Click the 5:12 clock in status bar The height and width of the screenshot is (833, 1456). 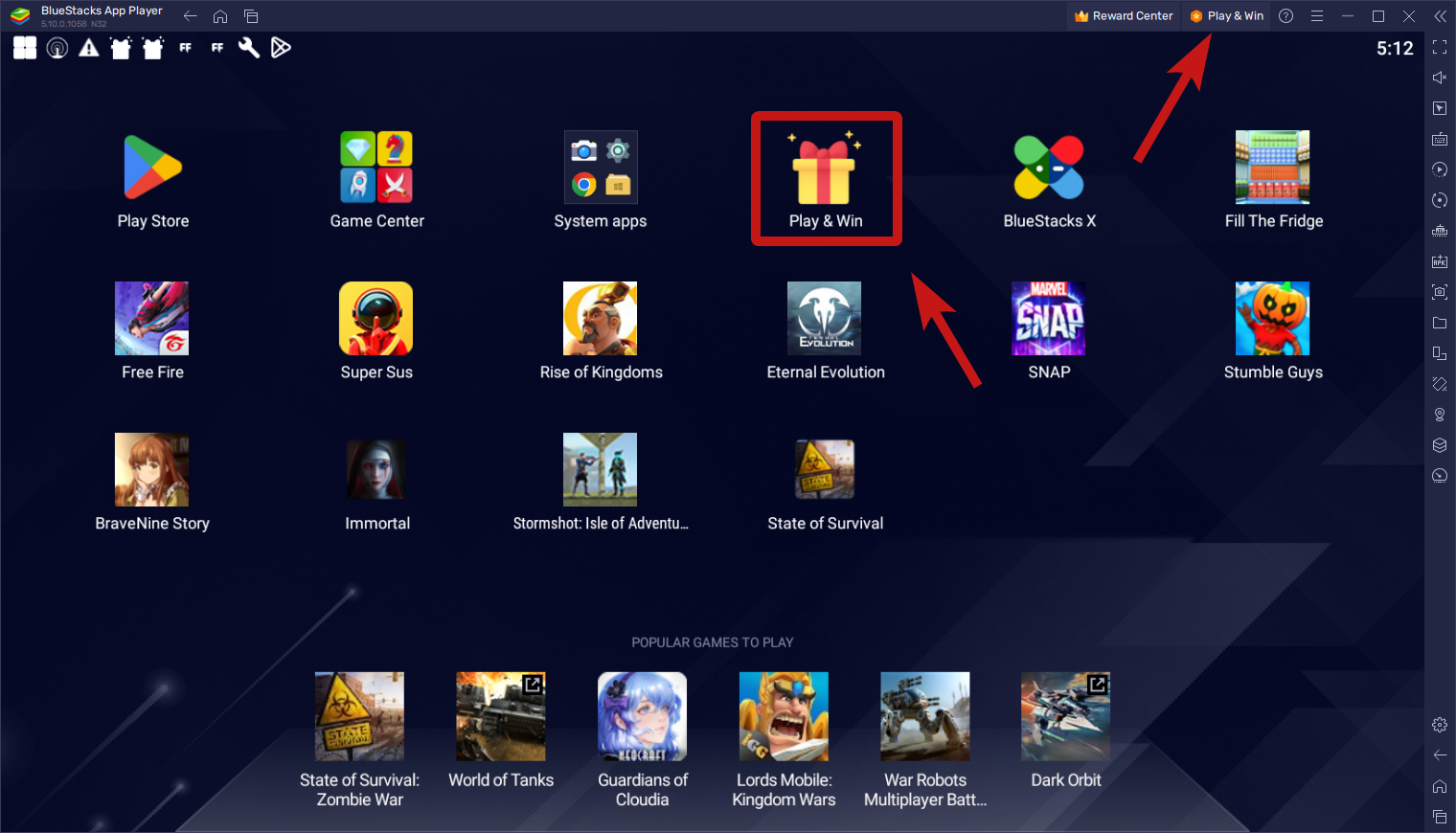(1395, 49)
